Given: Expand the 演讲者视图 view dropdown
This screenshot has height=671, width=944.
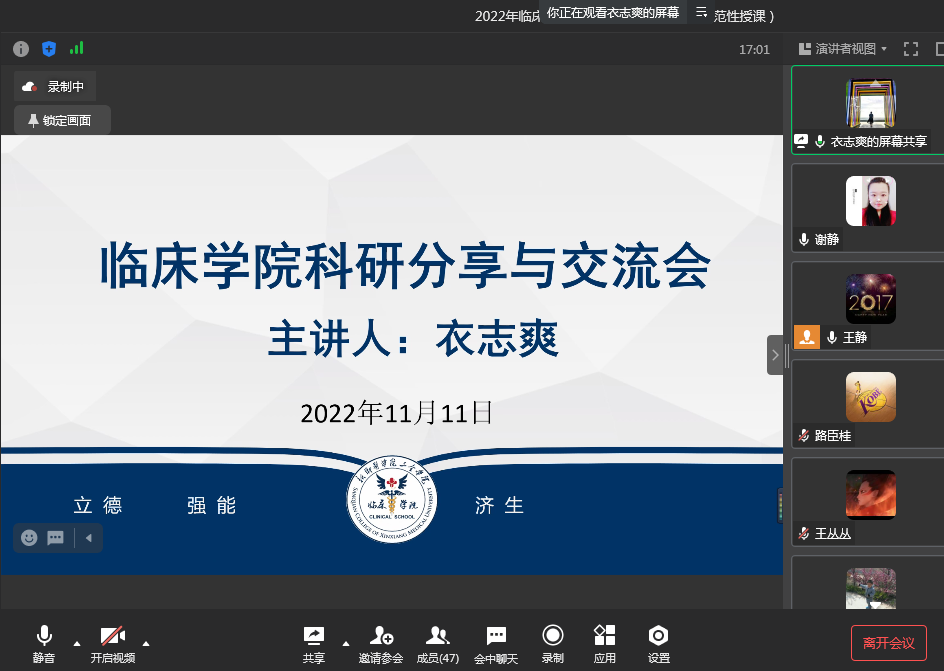Looking at the screenshot, I should pyautogui.click(x=845, y=49).
